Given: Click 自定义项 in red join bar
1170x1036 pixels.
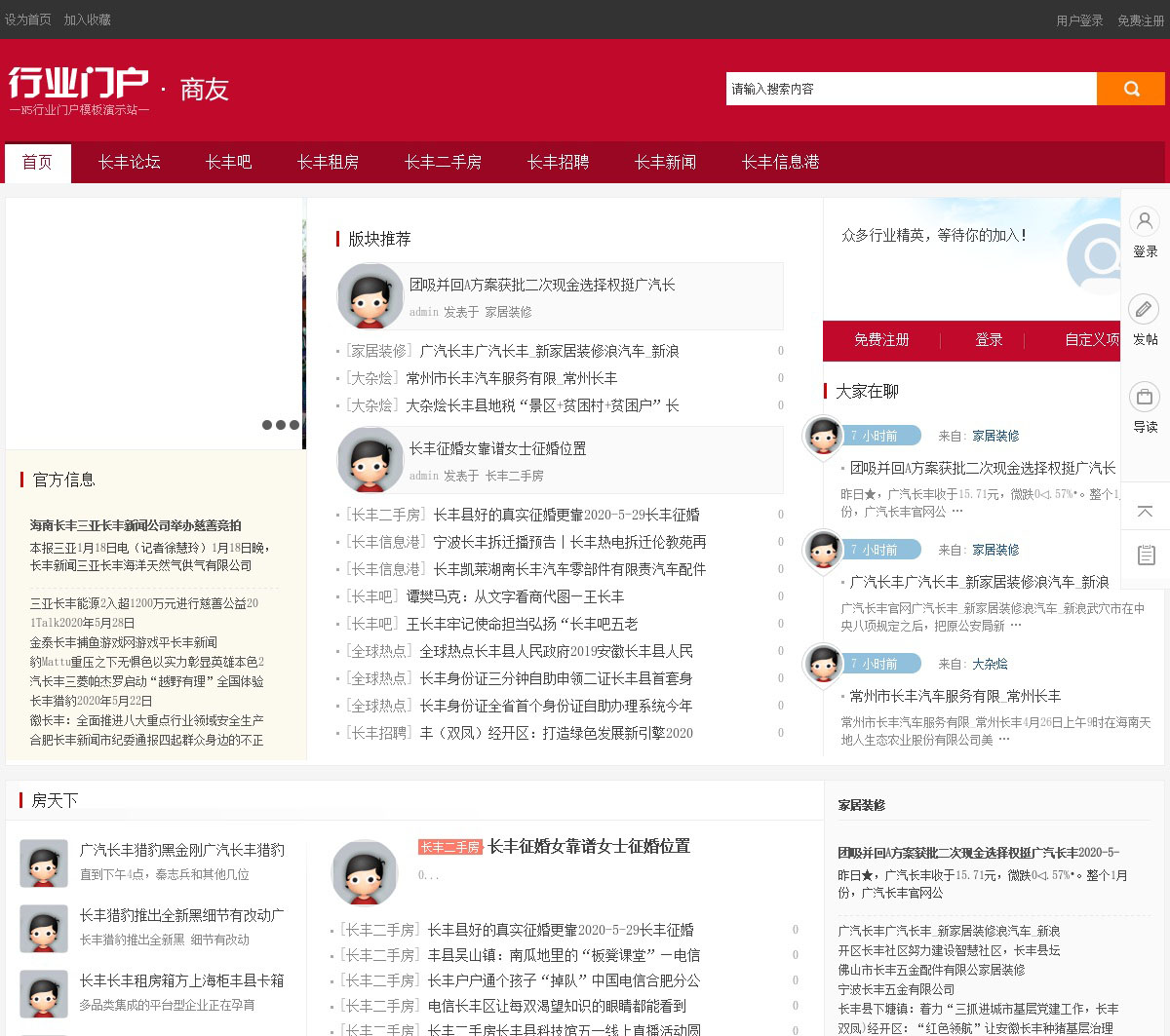Looking at the screenshot, I should tap(1092, 339).
